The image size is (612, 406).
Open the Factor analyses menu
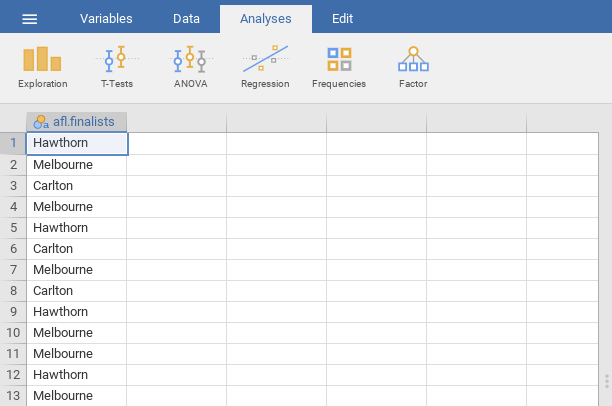click(413, 67)
